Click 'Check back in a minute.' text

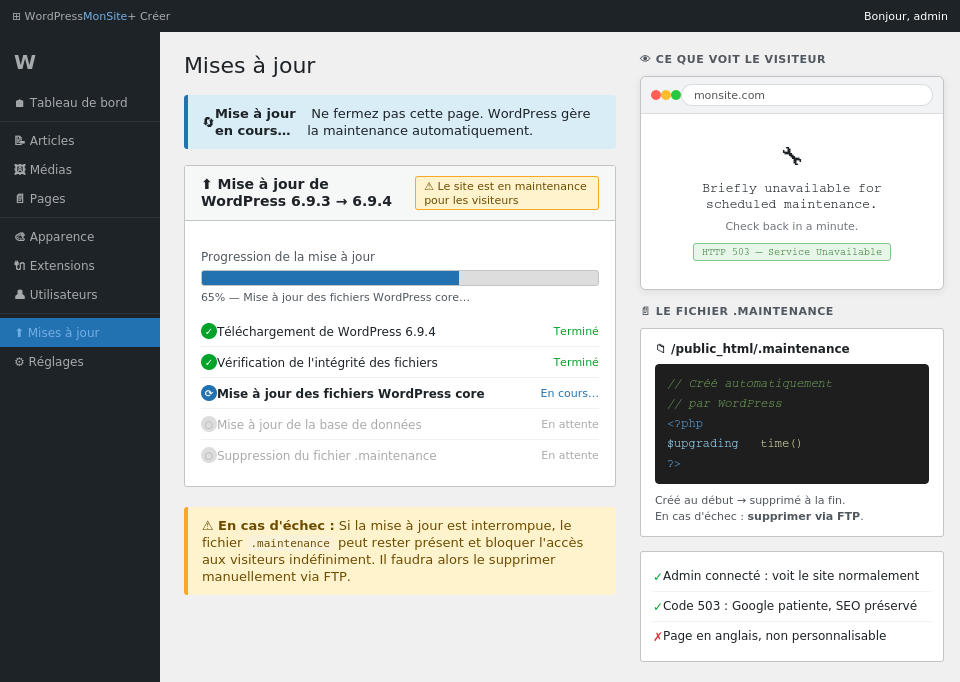(x=792, y=227)
